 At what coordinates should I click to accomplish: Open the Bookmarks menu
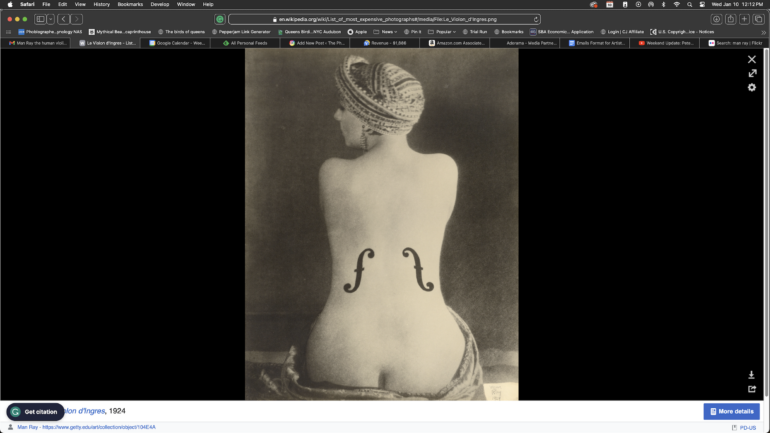click(130, 4)
